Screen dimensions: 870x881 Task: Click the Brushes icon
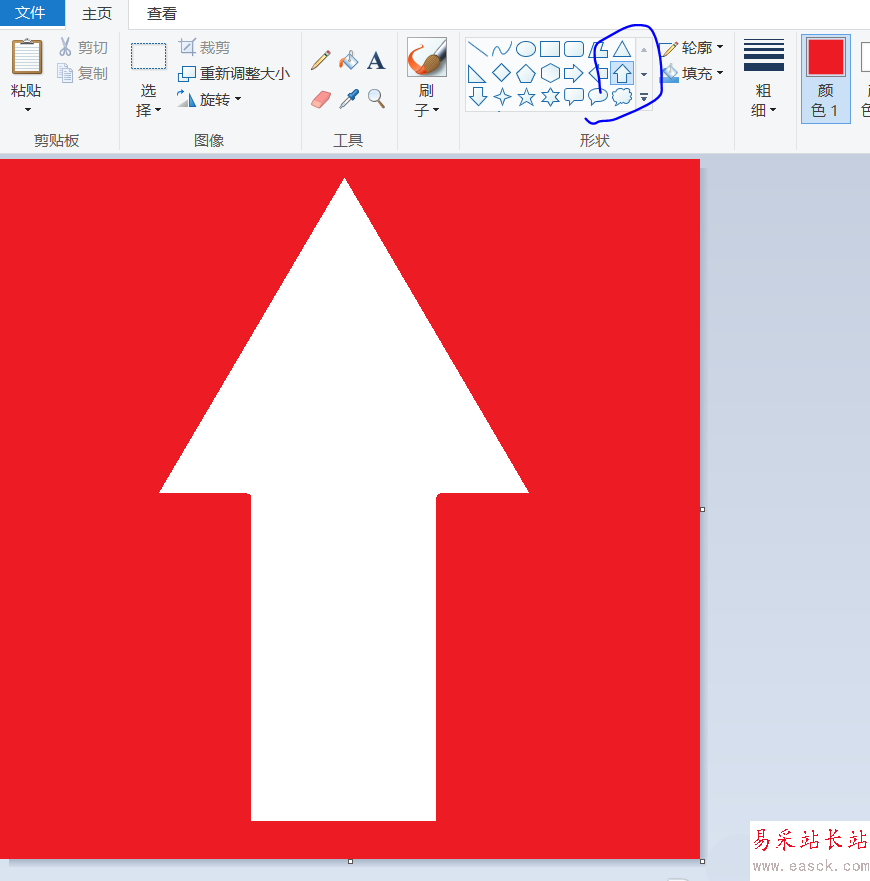[x=427, y=57]
